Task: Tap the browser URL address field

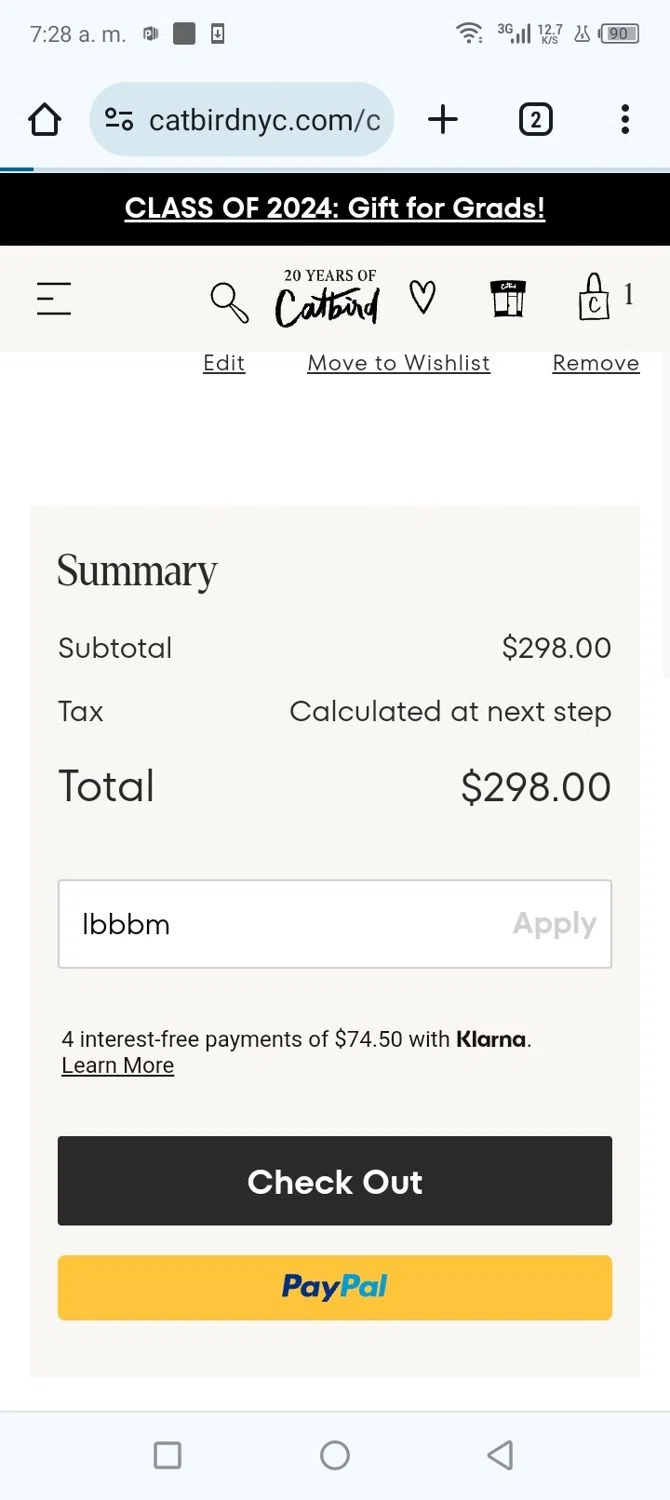Action: [x=265, y=120]
